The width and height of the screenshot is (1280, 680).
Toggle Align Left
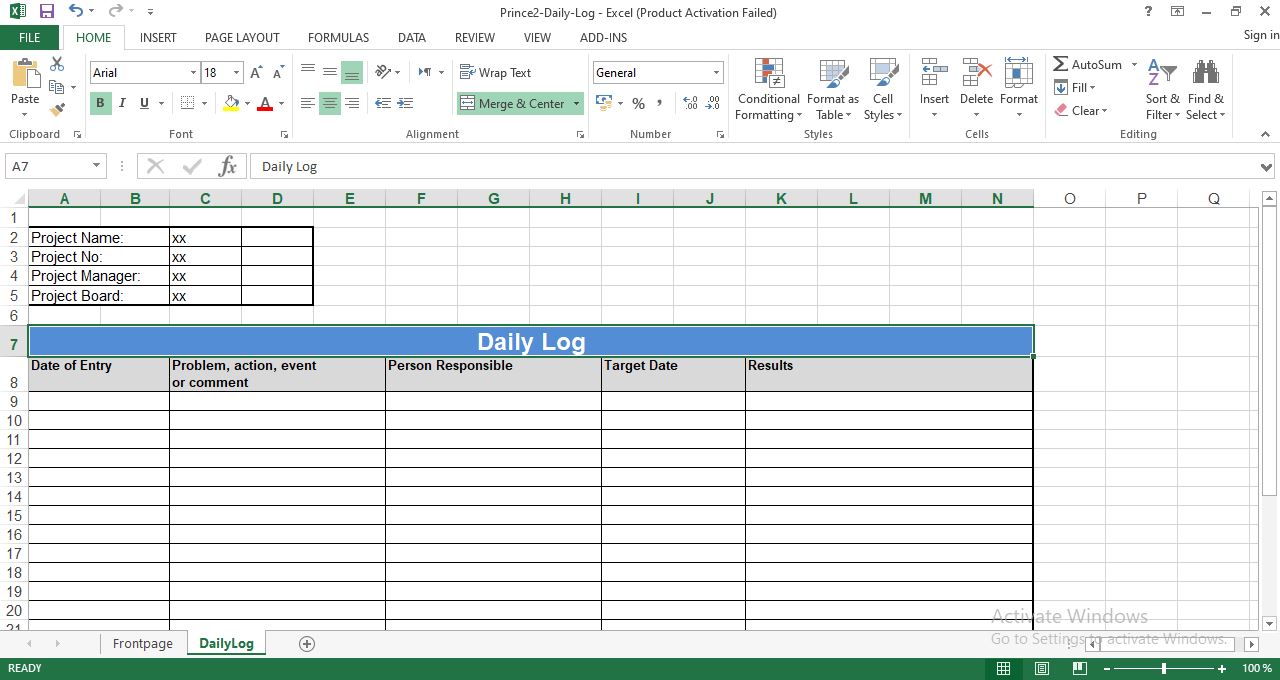click(x=308, y=103)
